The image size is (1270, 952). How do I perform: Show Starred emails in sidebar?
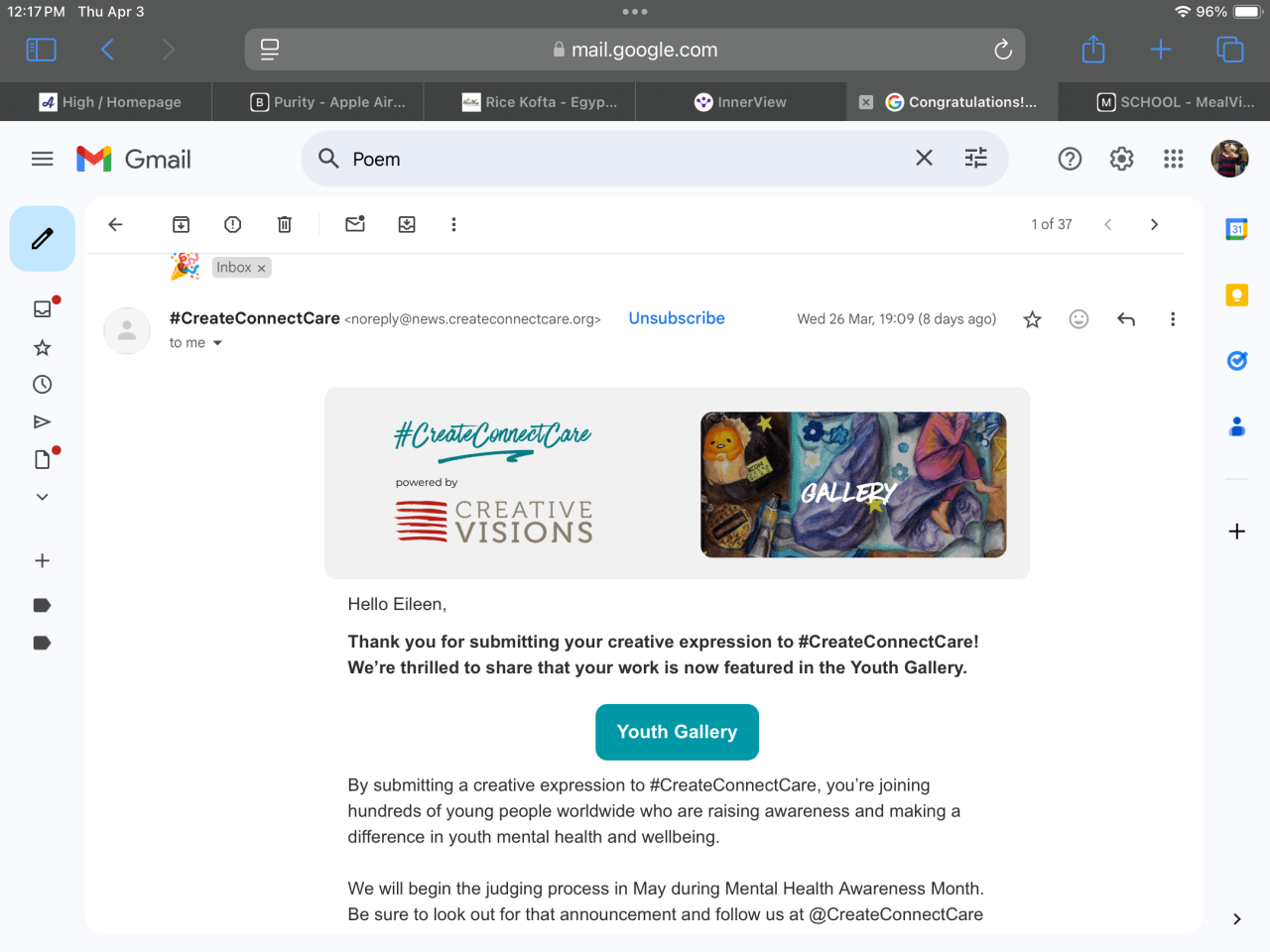point(42,347)
